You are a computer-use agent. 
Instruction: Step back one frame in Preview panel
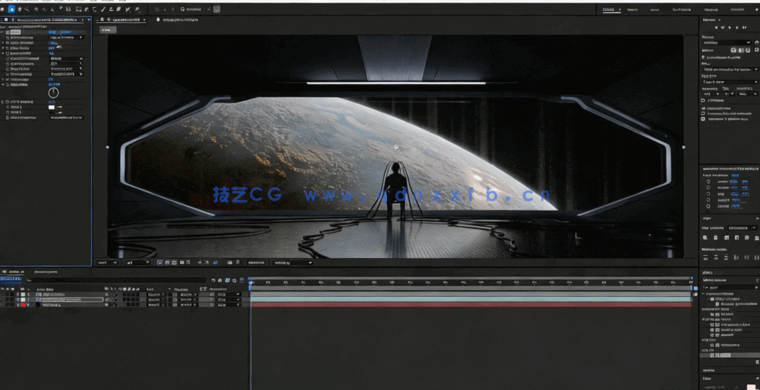pyautogui.click(x=722, y=28)
